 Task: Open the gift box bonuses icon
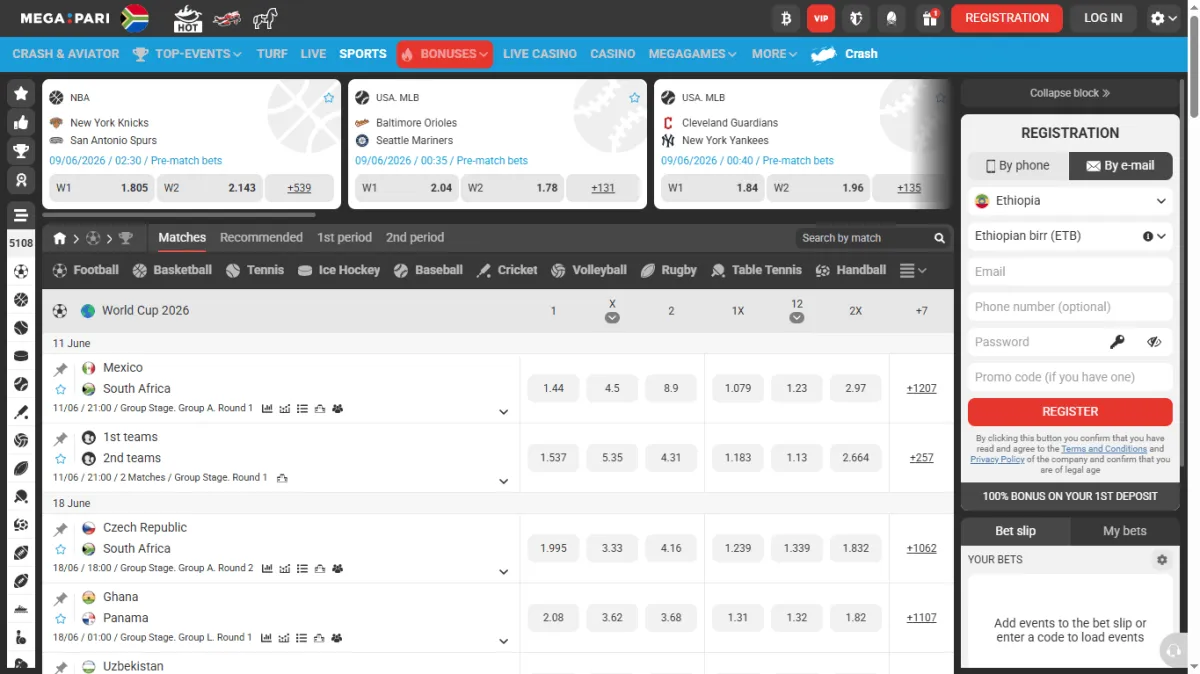[929, 18]
